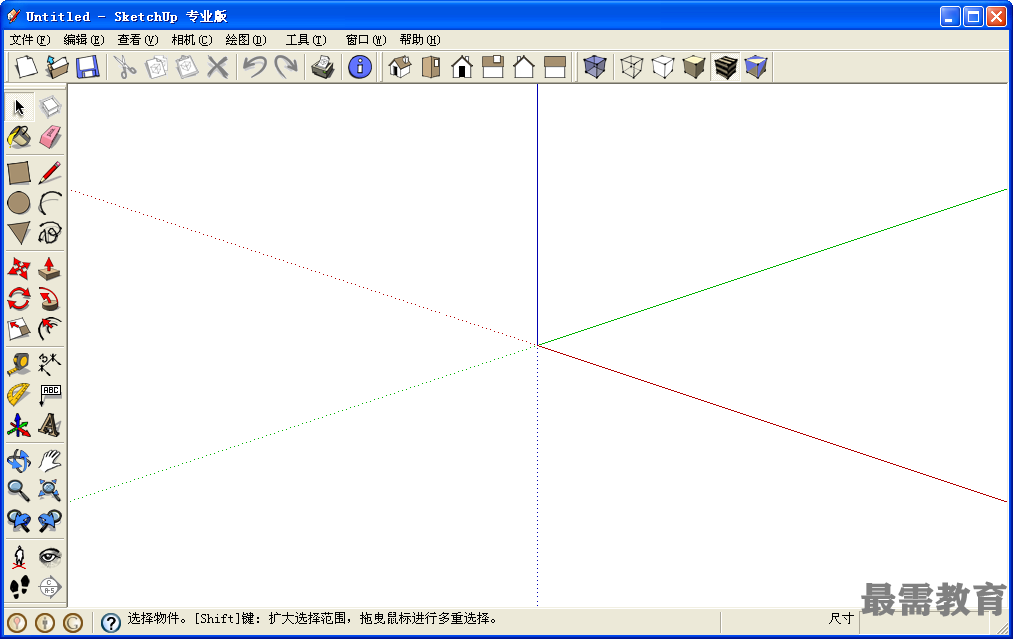Choose the Rotate tool
Image resolution: width=1013 pixels, height=639 pixels.
[19, 299]
